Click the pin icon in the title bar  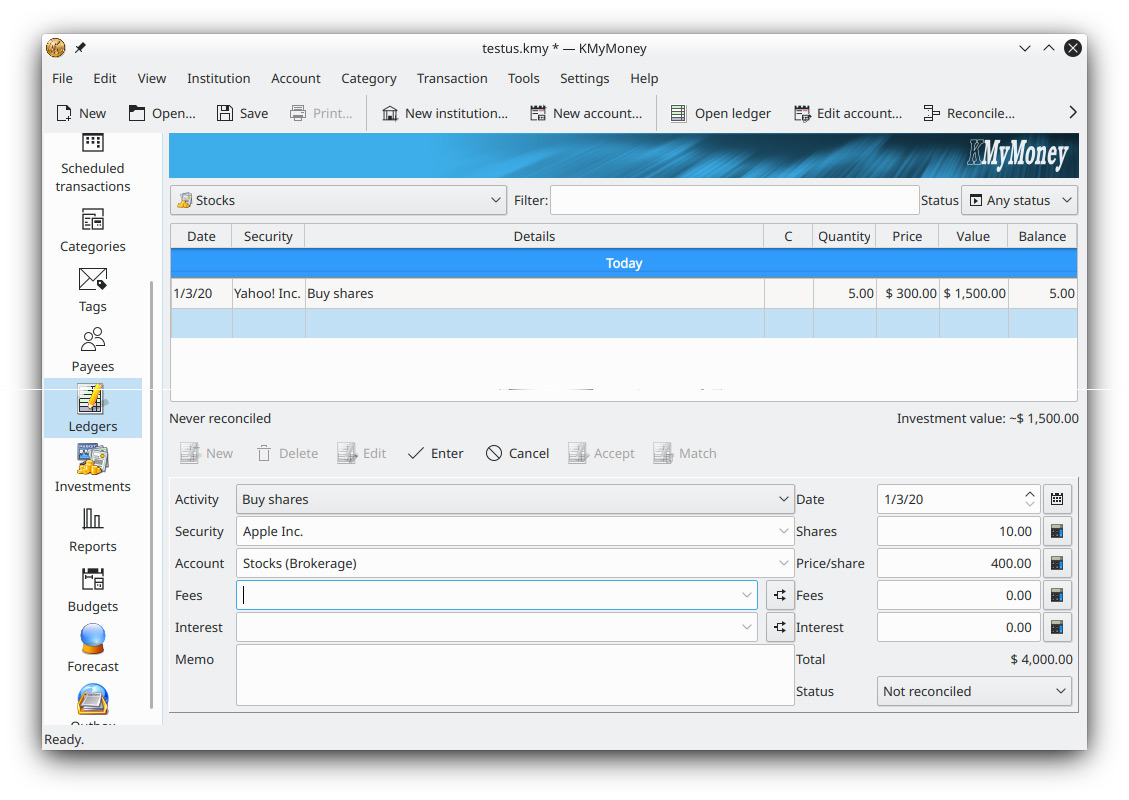tap(81, 48)
